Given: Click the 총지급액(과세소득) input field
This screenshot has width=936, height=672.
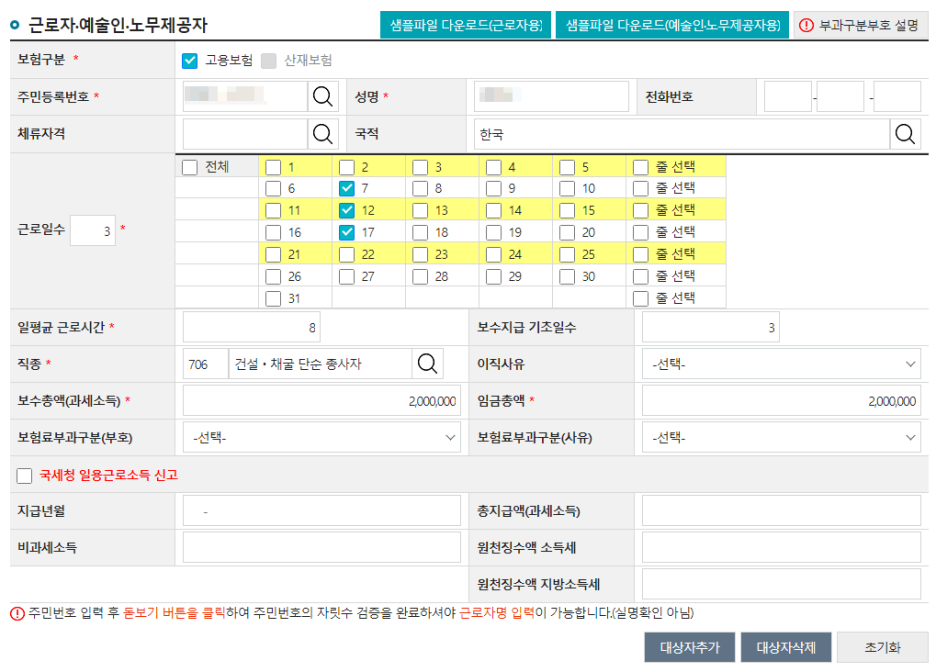Looking at the screenshot, I should point(781,511).
